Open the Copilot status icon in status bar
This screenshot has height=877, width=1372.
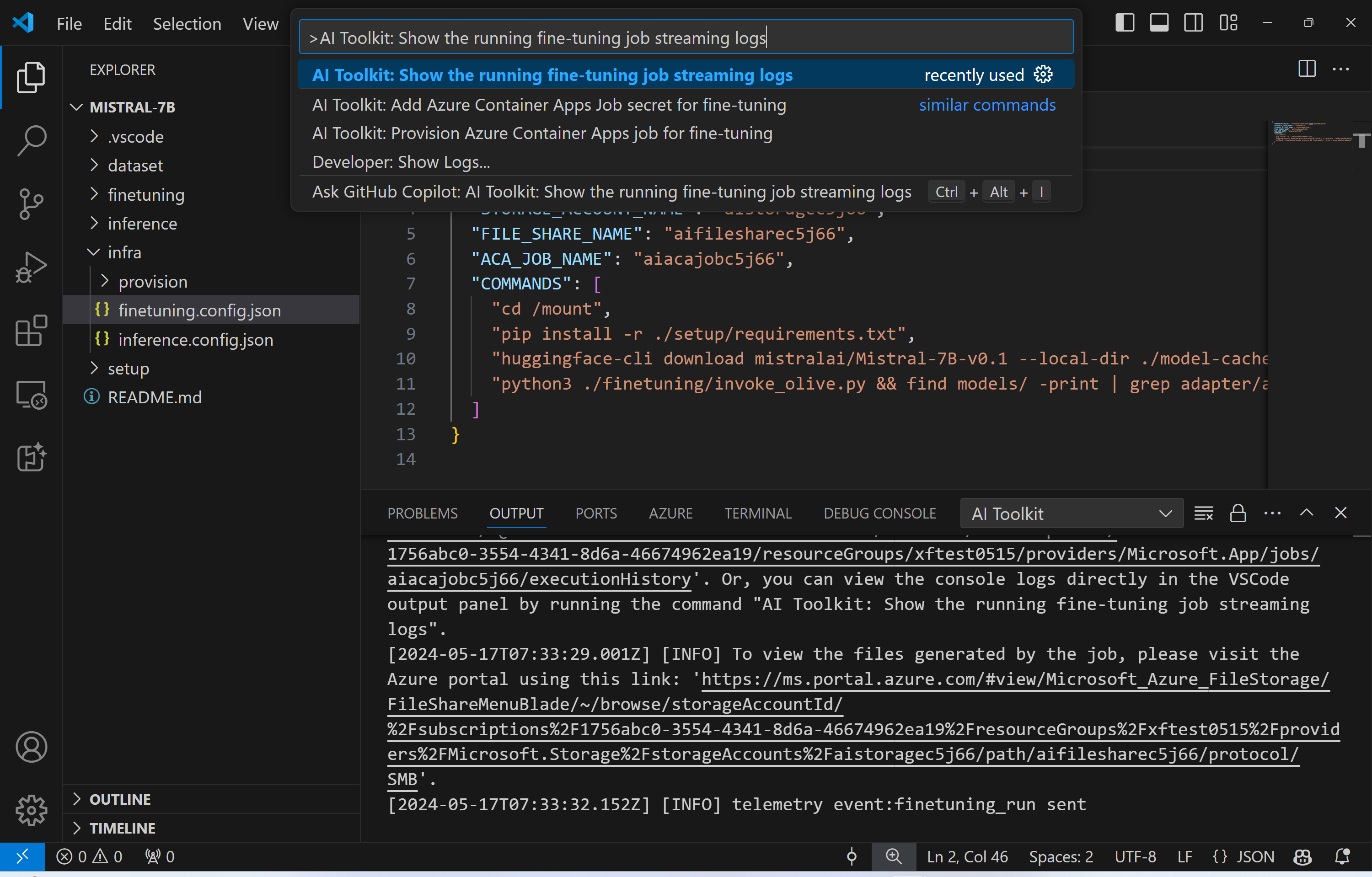(x=1302, y=856)
